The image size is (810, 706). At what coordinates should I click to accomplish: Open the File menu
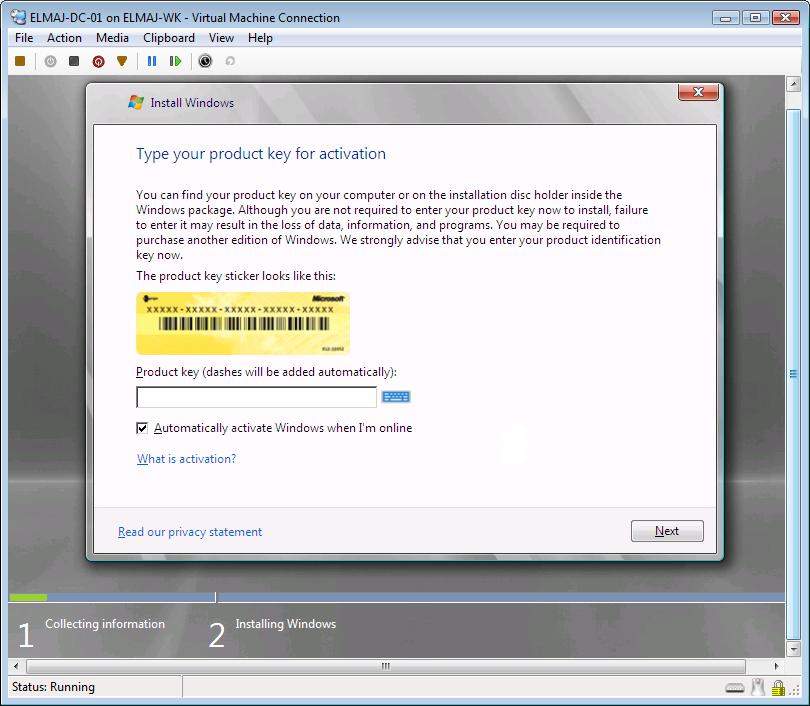coord(24,38)
